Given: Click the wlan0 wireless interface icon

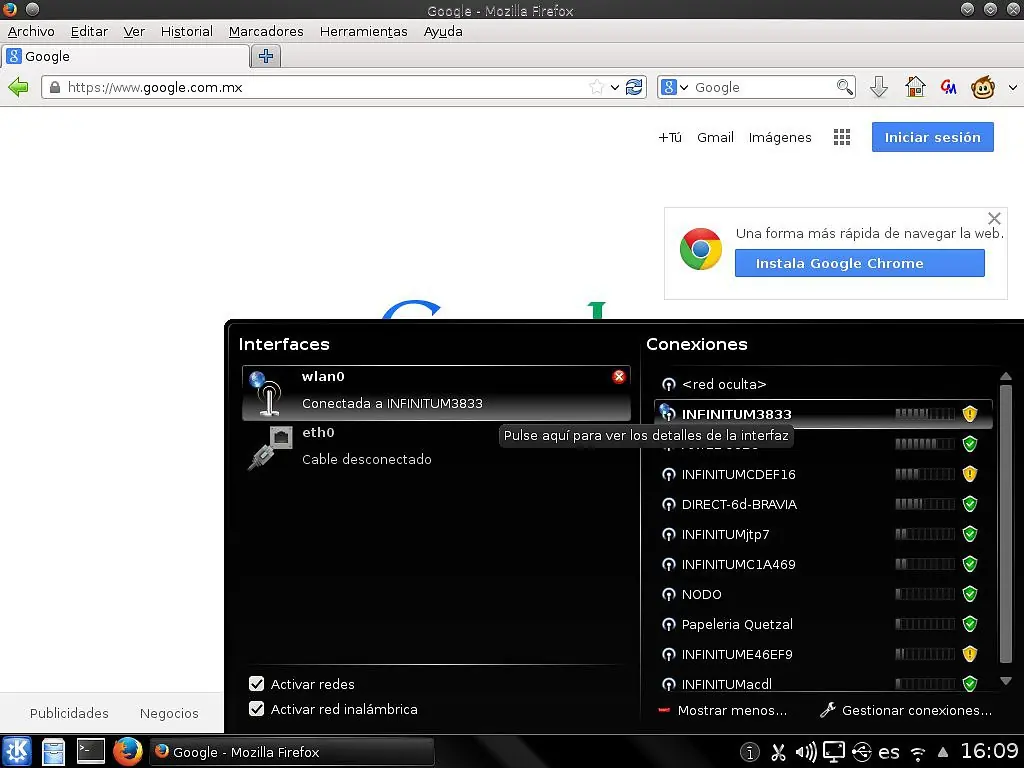Looking at the screenshot, I should 266,392.
